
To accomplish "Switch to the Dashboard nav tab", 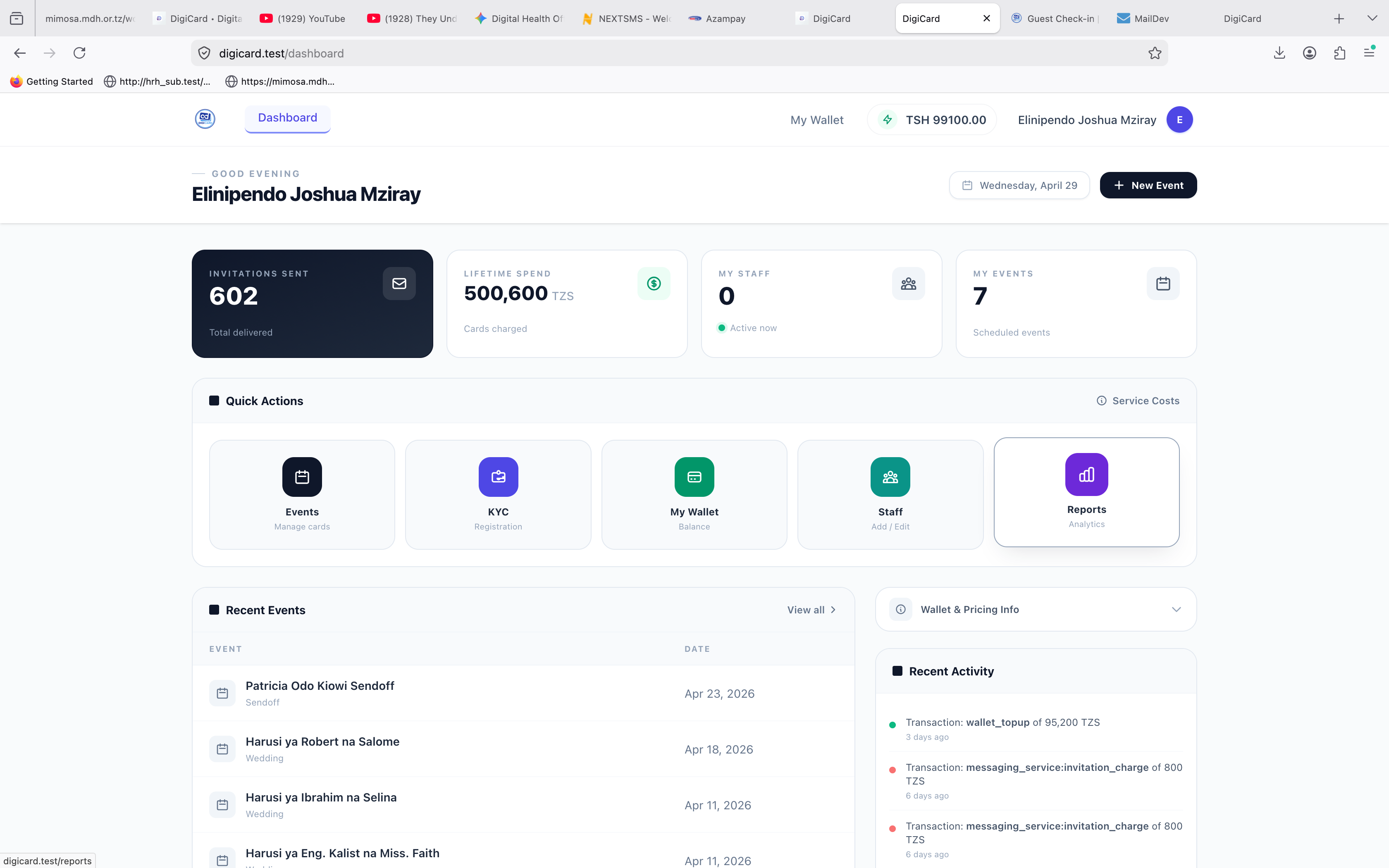I will [287, 118].
